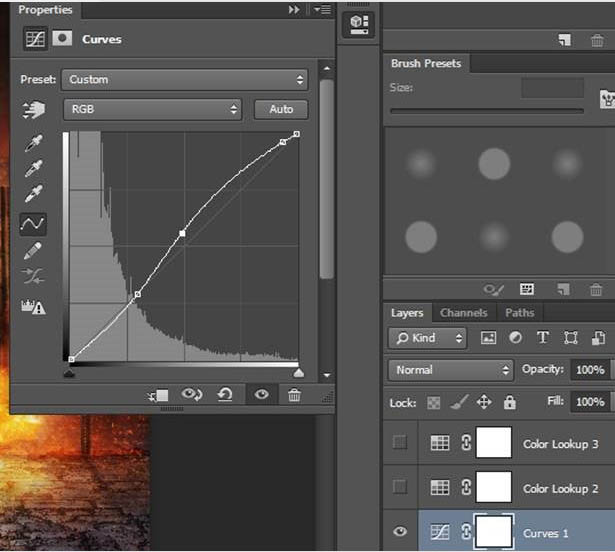Viewport: 615px width, 552px height.
Task: Click trash icon in upper right panel
Action: pos(597,40)
